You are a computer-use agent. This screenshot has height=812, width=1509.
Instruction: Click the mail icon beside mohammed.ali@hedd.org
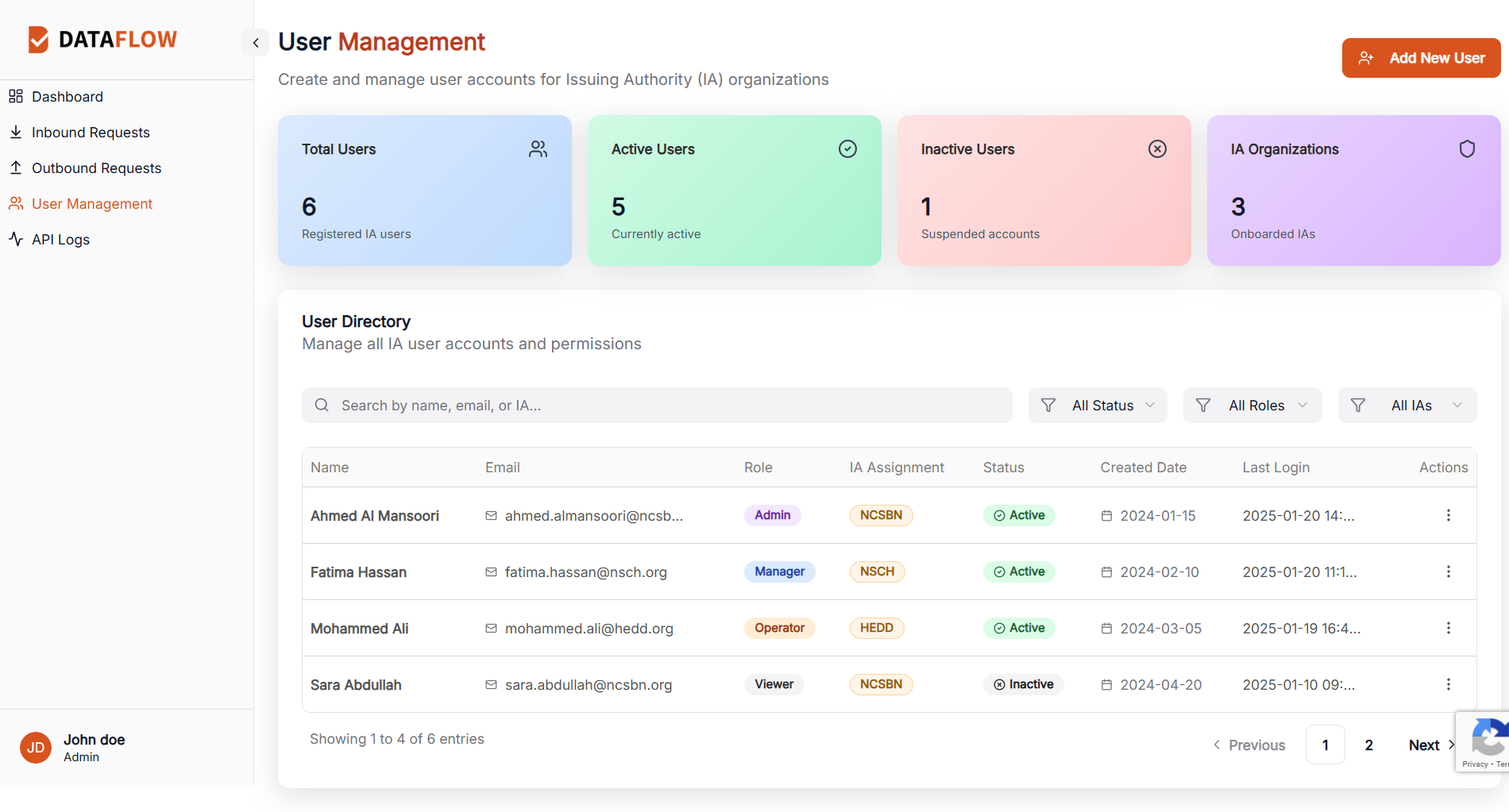pyautogui.click(x=491, y=629)
